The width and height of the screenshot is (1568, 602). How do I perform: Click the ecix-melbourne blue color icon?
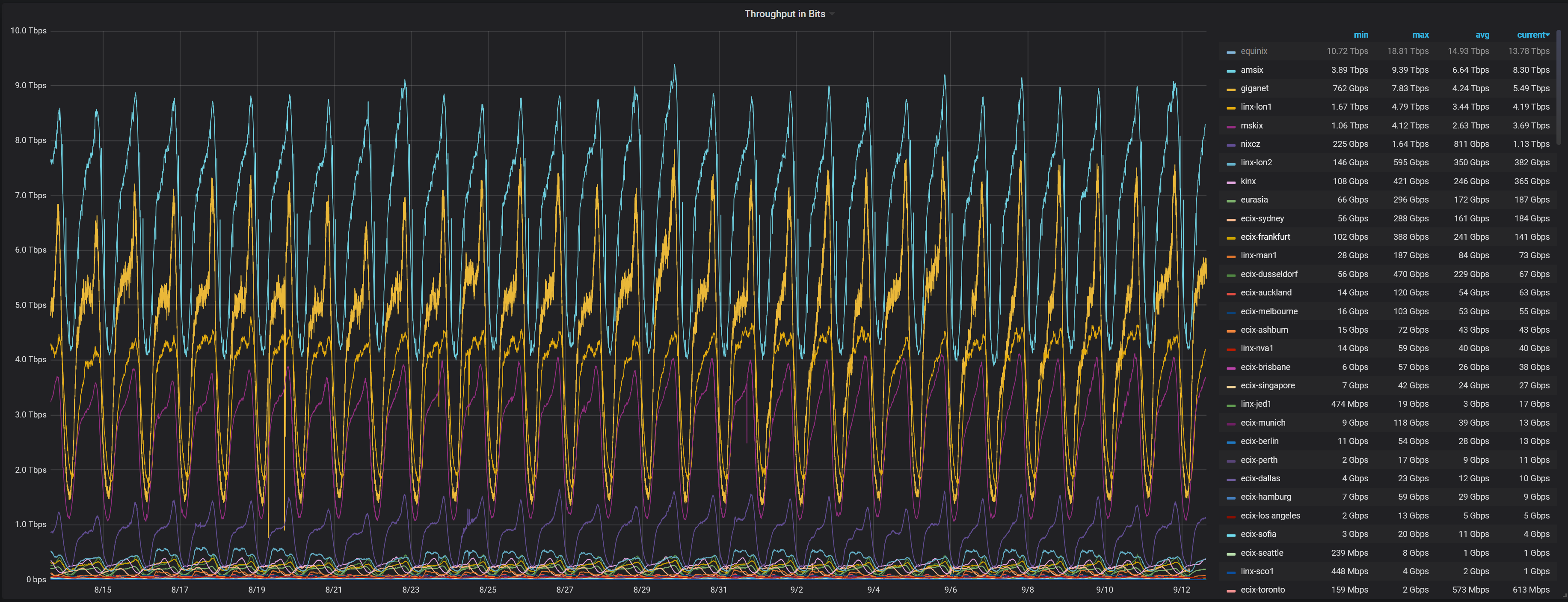tap(1231, 312)
